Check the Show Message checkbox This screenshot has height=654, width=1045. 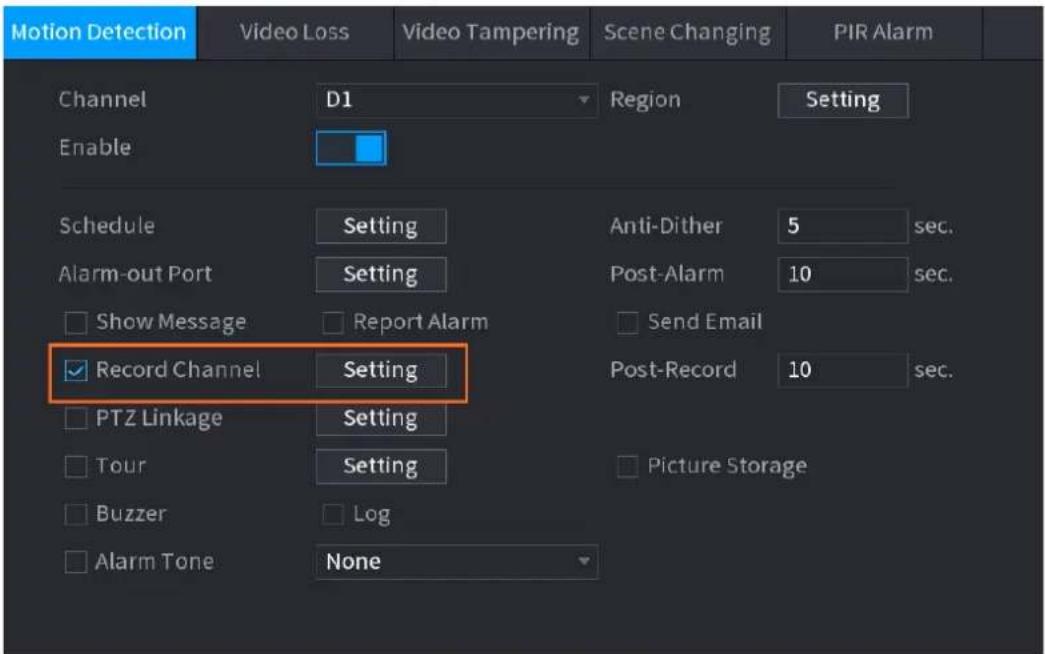point(75,323)
